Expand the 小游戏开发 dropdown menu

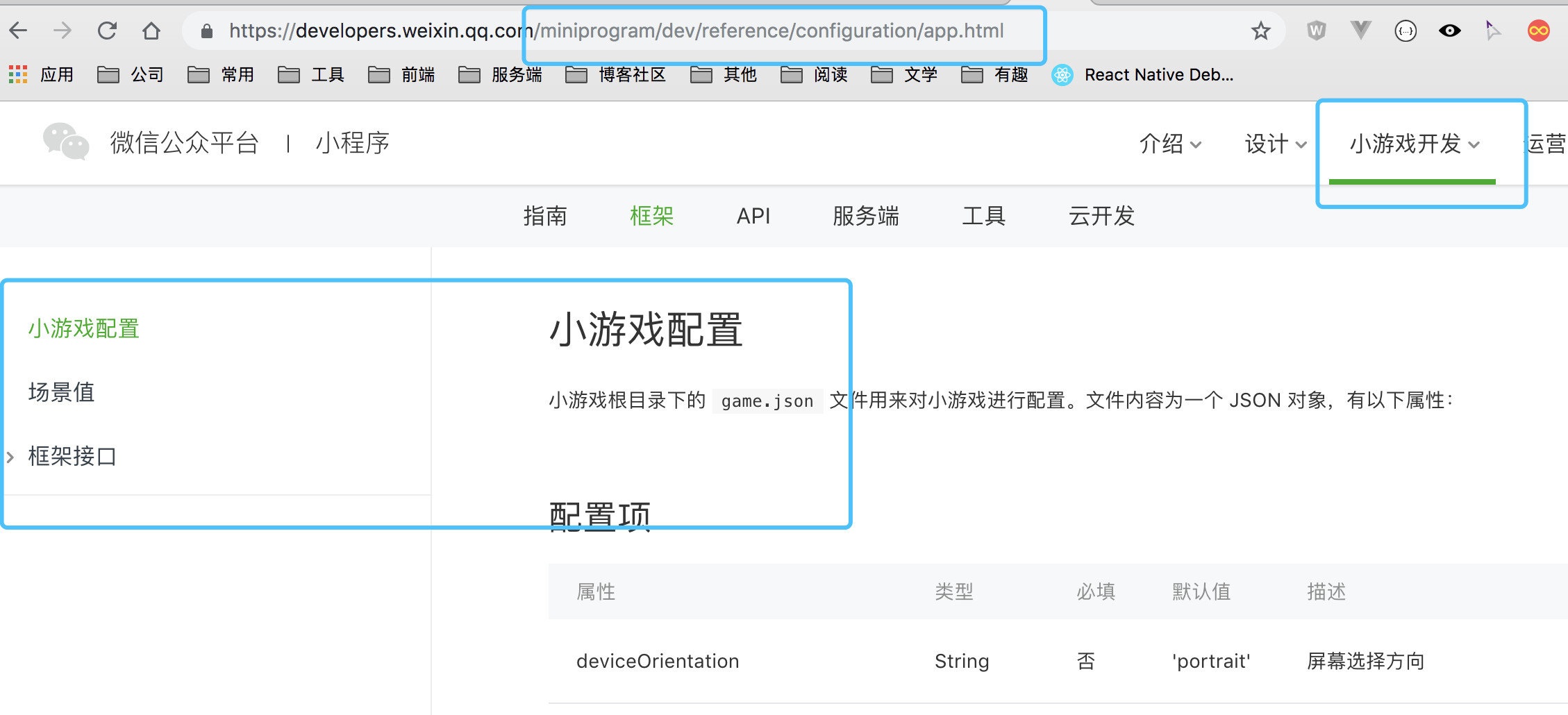[1415, 144]
